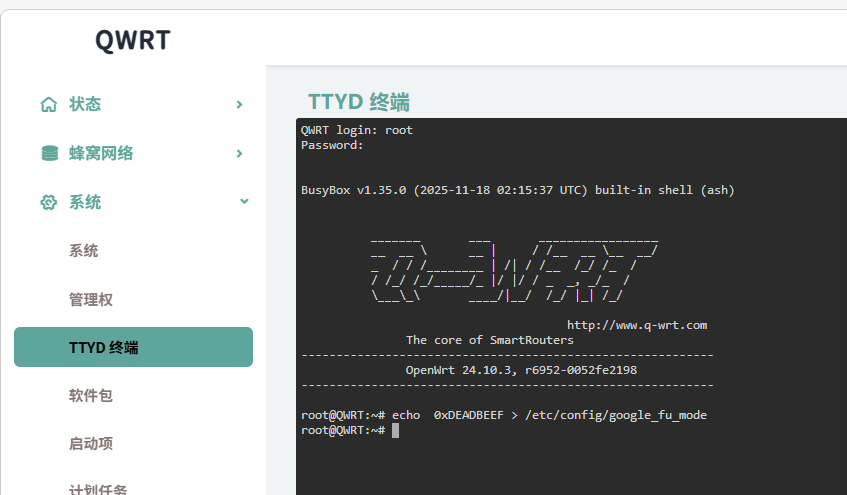847x495 pixels.
Task: Open the 状态 sidebar section label
Action: (x=85, y=104)
